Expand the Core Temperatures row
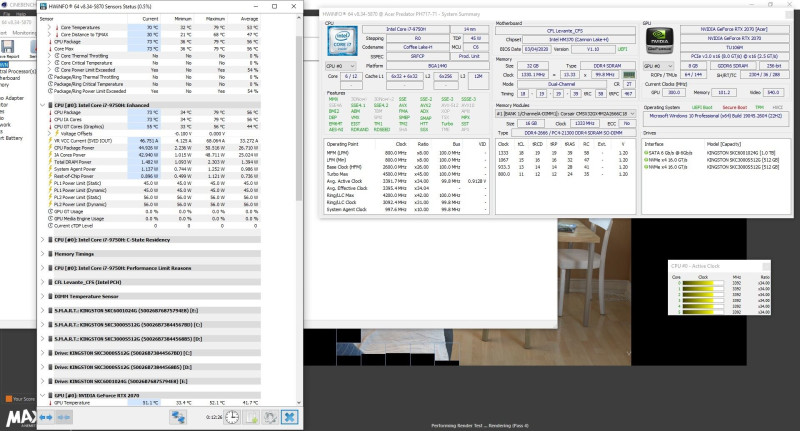This screenshot has width=800, height=431. tap(49, 28)
